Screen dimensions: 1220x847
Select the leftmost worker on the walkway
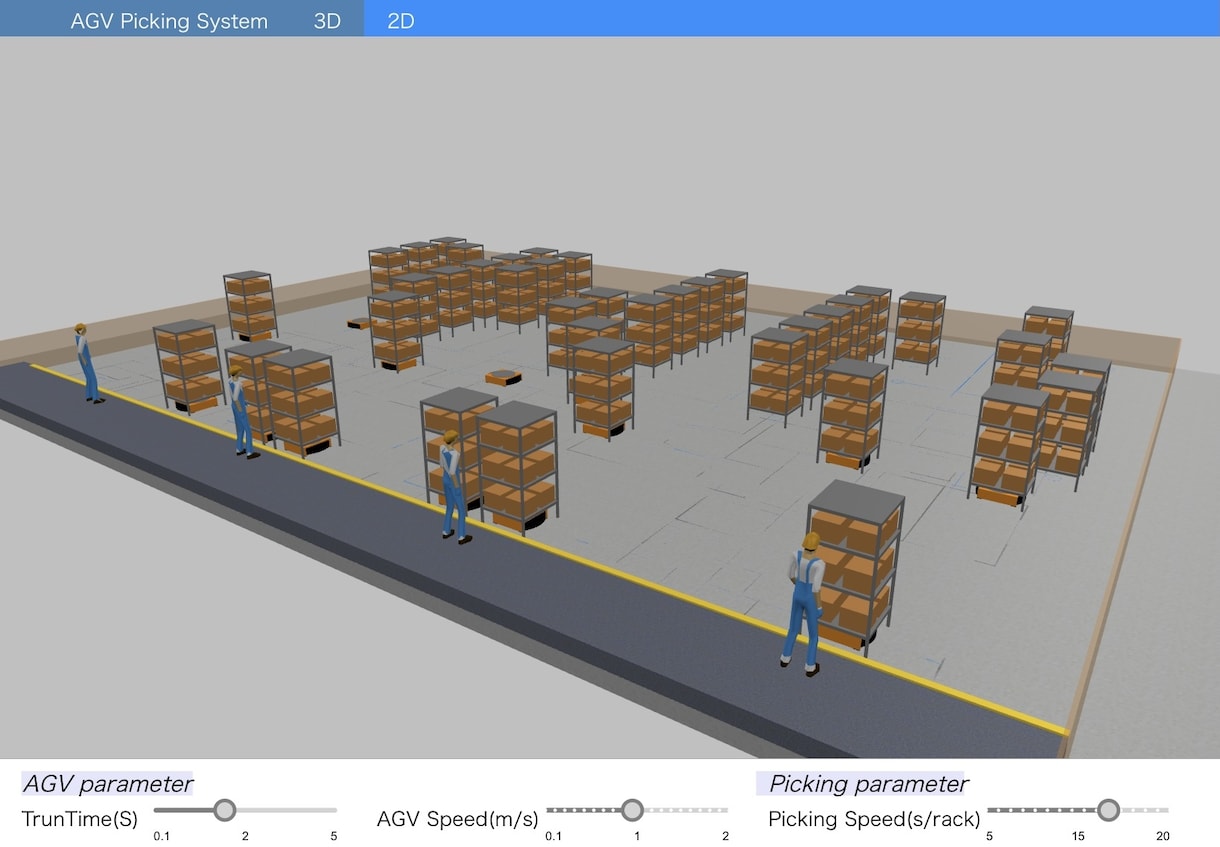pyautogui.click(x=87, y=363)
